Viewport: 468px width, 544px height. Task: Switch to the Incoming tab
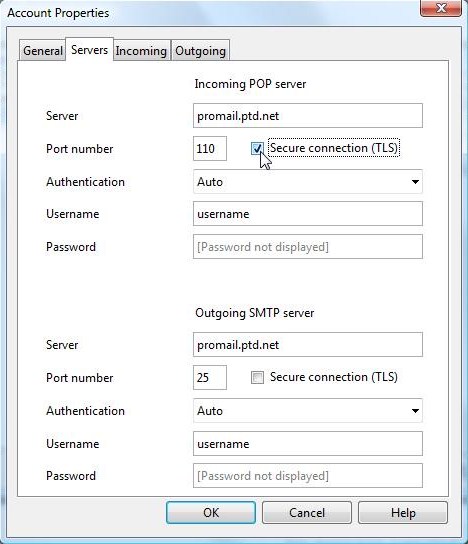[x=141, y=51]
